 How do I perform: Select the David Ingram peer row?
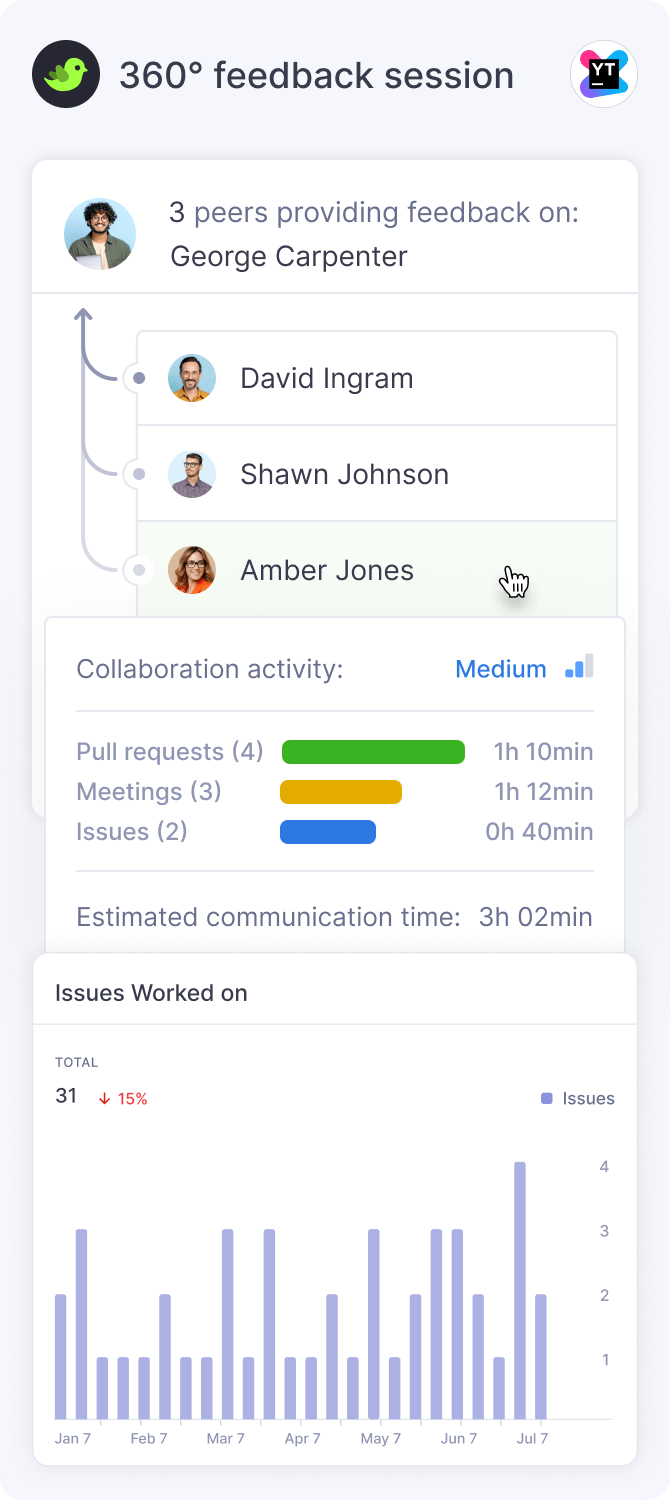(376, 378)
